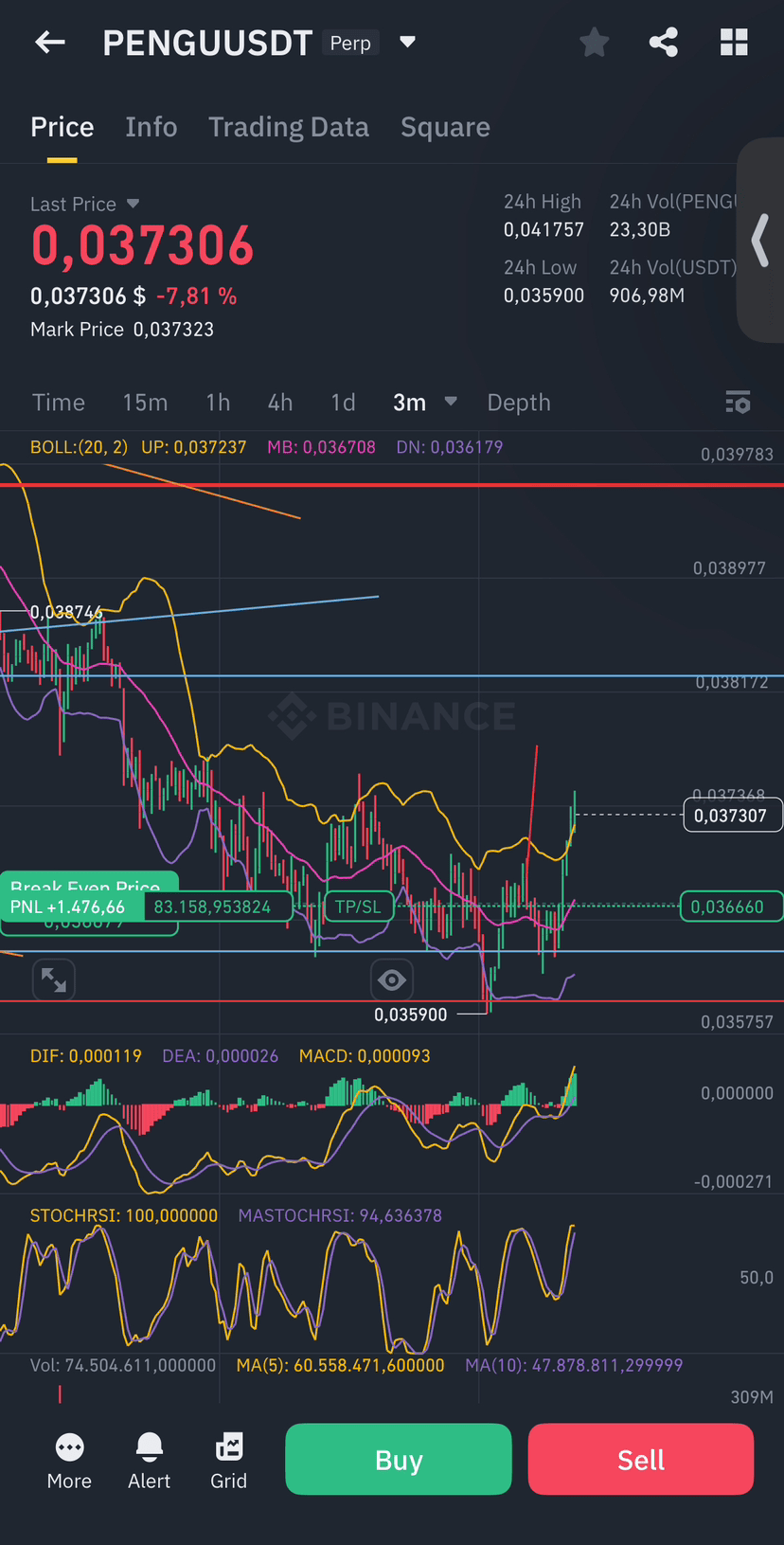Toggle chart overlay visibility eye icon
This screenshot has height=1545, width=784.
pyautogui.click(x=392, y=979)
